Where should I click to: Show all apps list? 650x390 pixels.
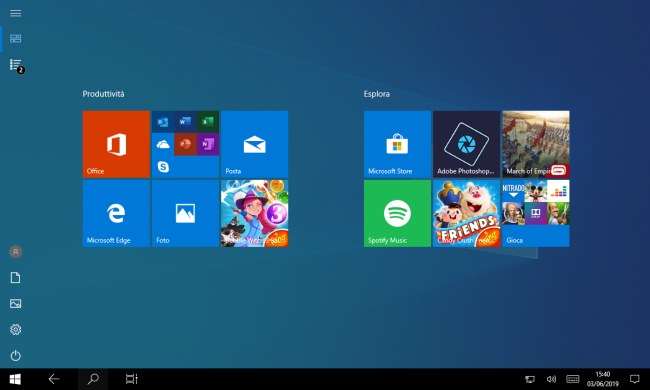coord(15,65)
